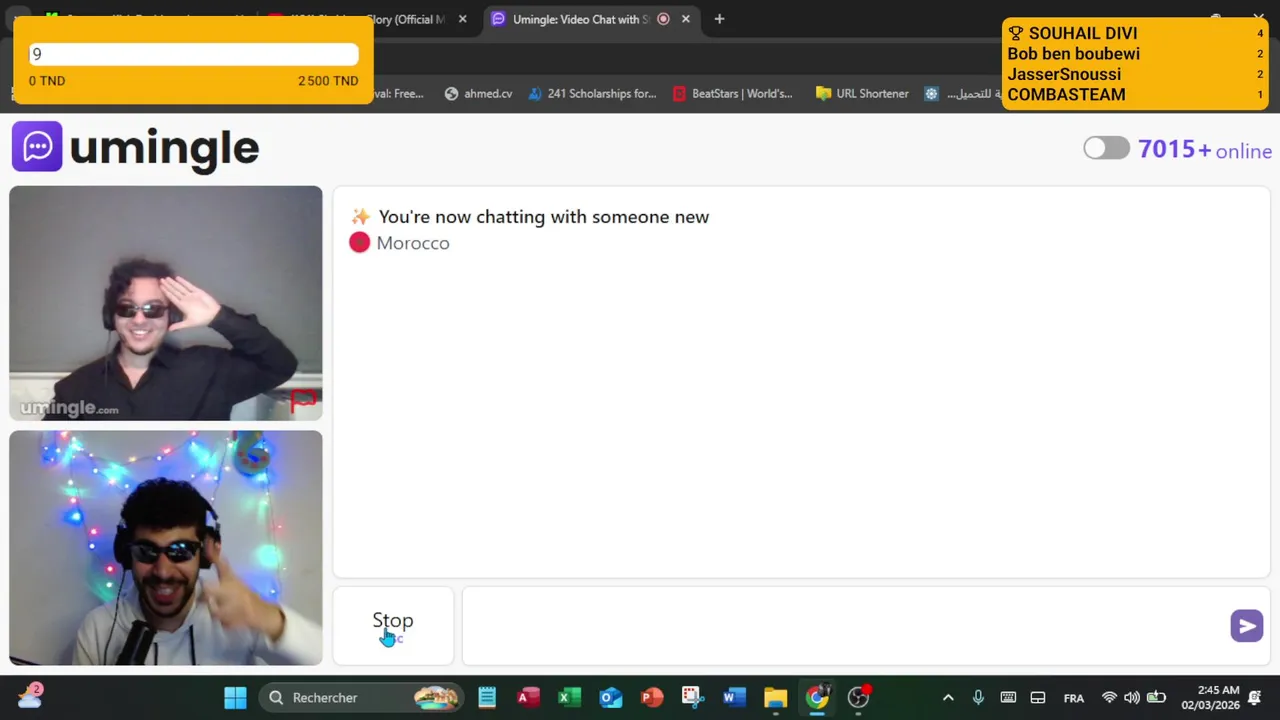Click the FRA language indicator
The width and height of the screenshot is (1280, 720).
point(1073,698)
